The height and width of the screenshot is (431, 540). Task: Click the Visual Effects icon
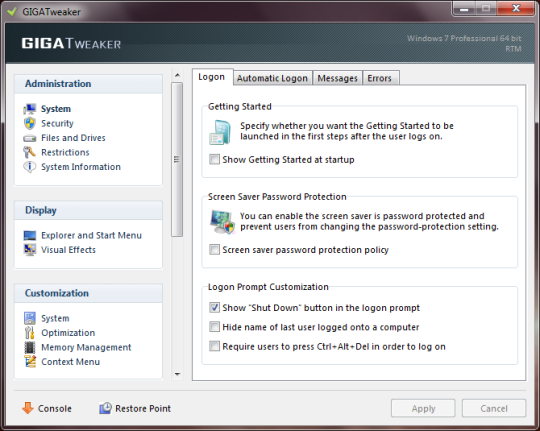[30, 250]
